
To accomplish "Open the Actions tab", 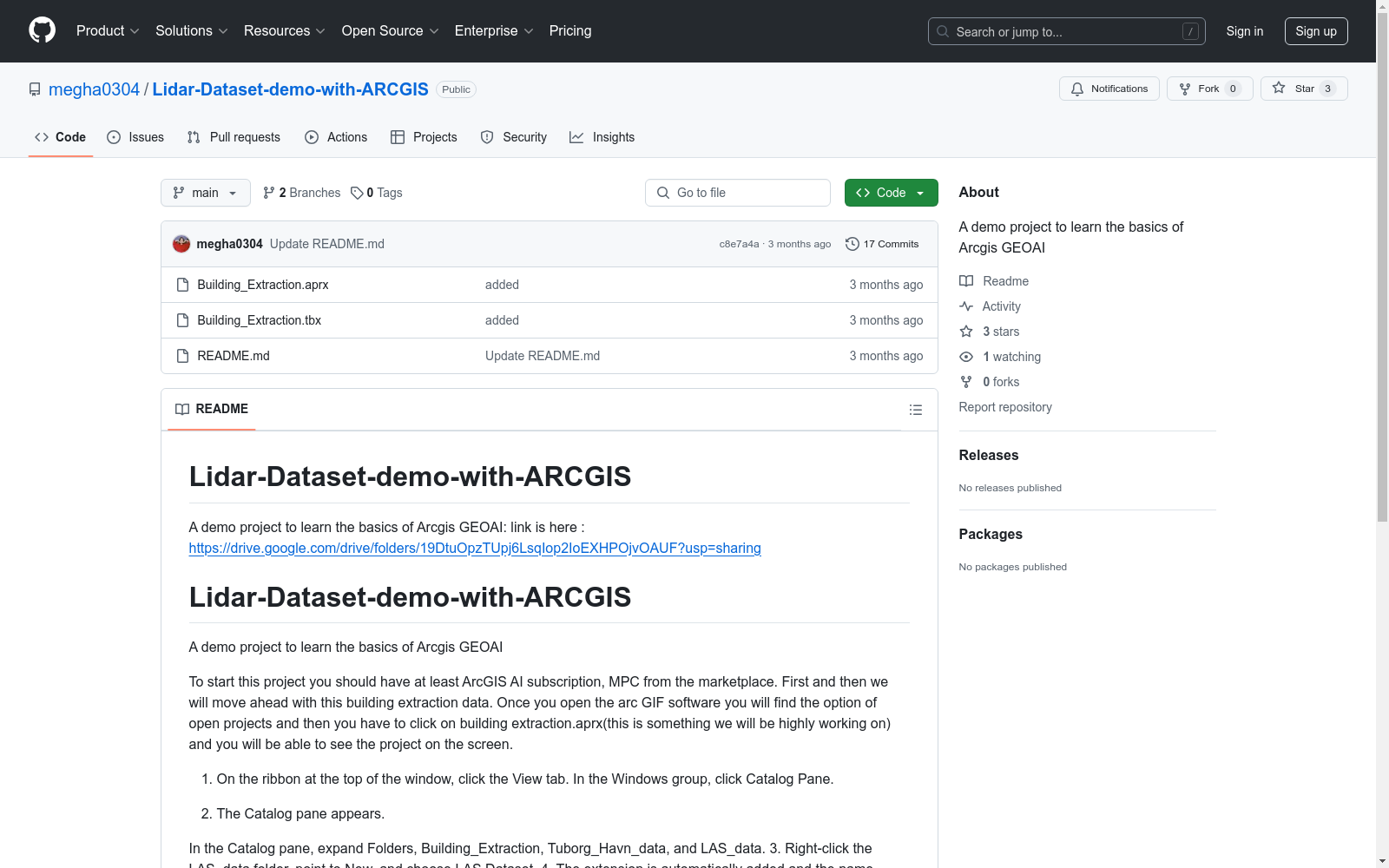I will (x=336, y=137).
